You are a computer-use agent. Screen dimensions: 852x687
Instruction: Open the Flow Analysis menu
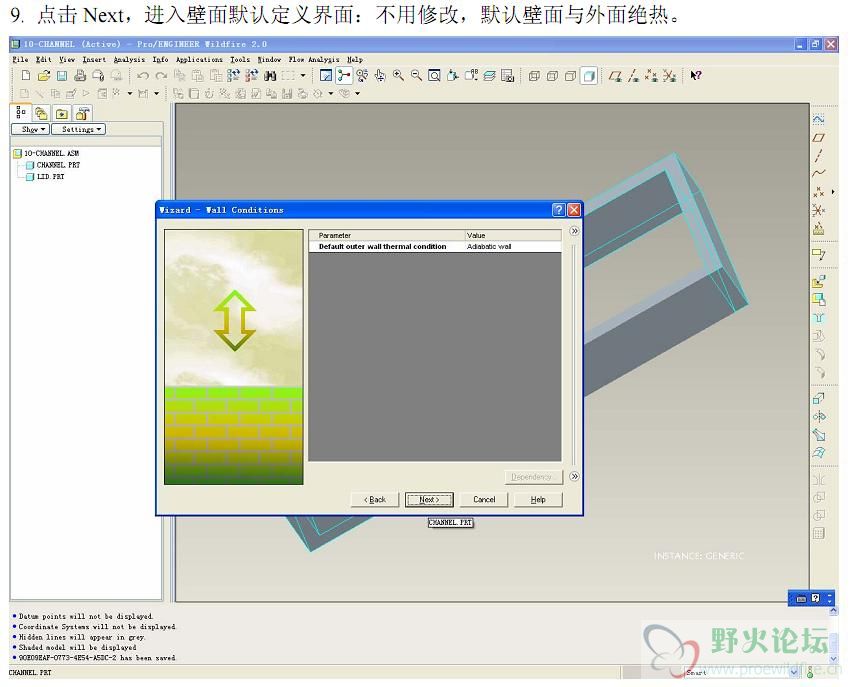point(314,60)
